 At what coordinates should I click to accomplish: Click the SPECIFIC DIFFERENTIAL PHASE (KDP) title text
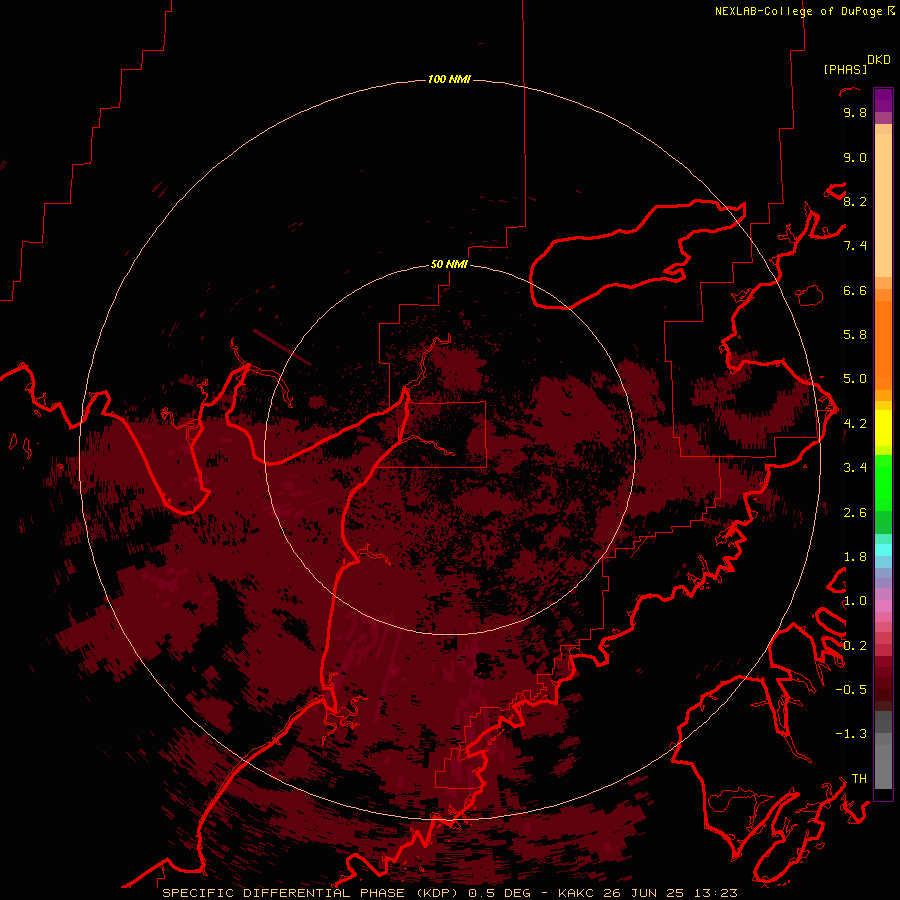click(310, 893)
